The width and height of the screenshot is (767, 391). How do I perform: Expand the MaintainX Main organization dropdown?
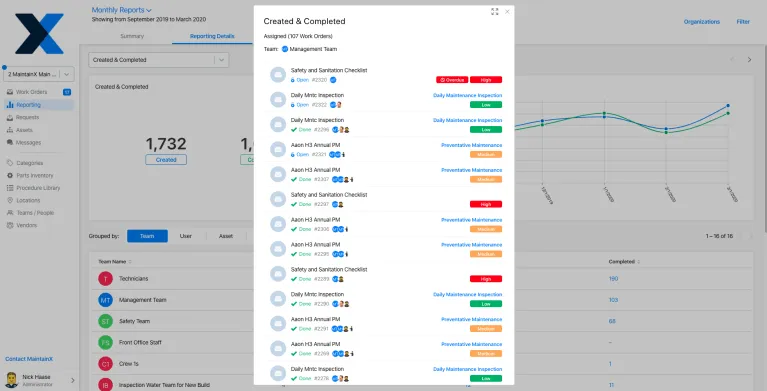coord(39,74)
